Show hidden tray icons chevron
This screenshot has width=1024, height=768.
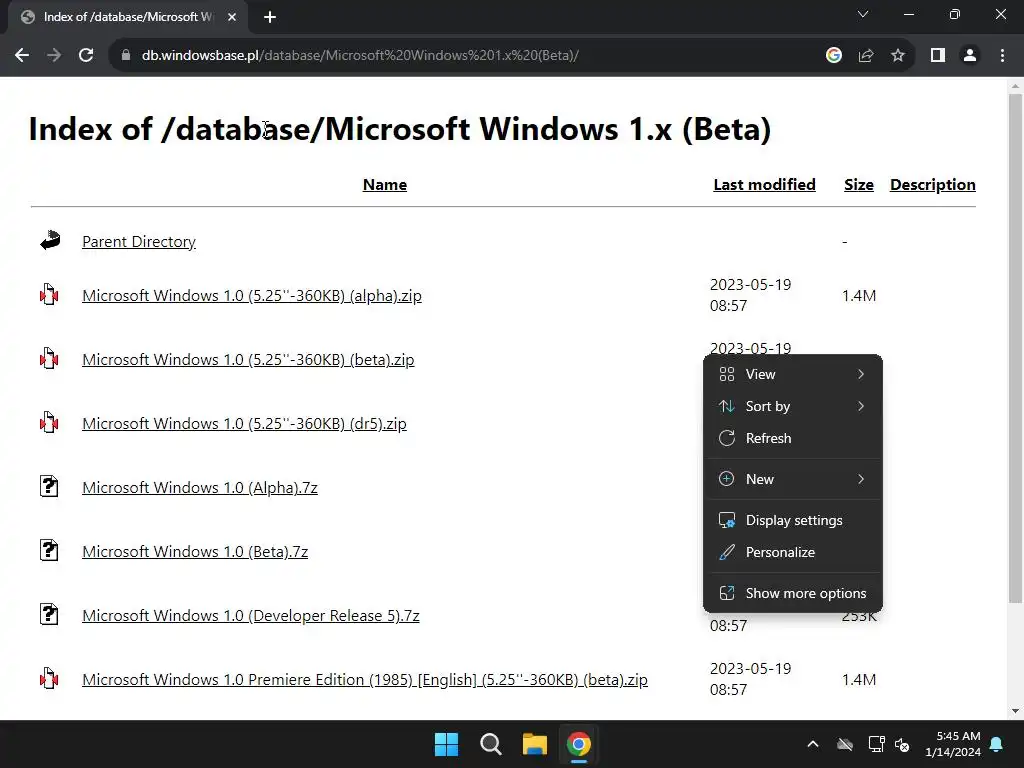(813, 744)
